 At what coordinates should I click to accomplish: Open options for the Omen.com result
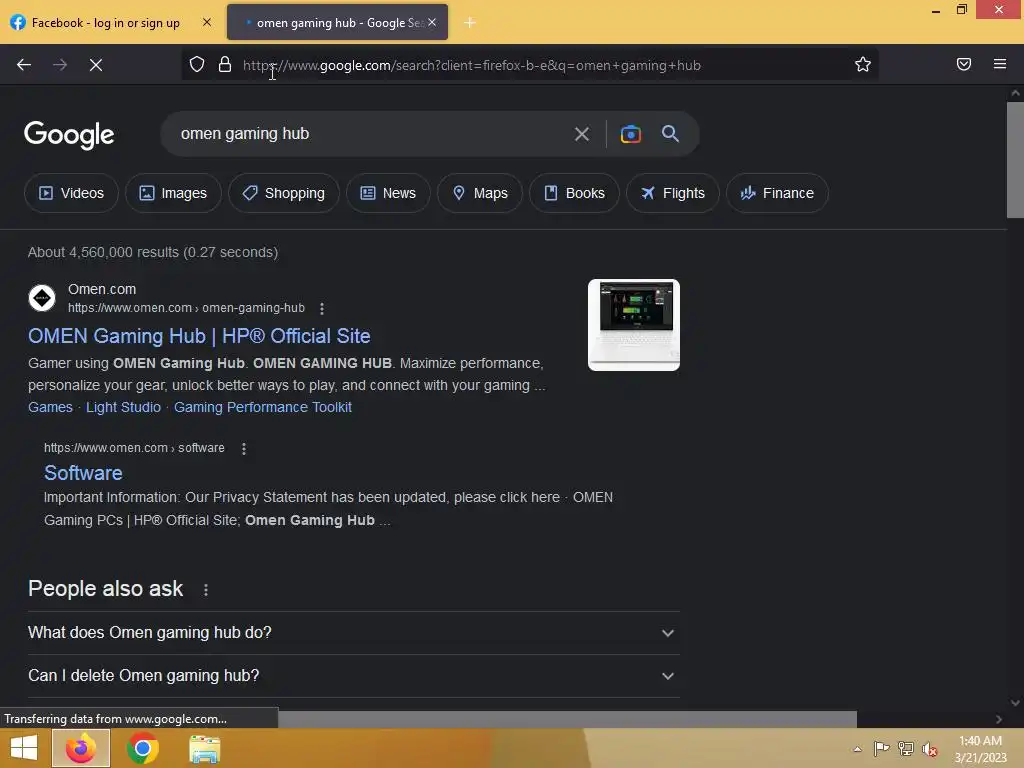[x=321, y=308]
